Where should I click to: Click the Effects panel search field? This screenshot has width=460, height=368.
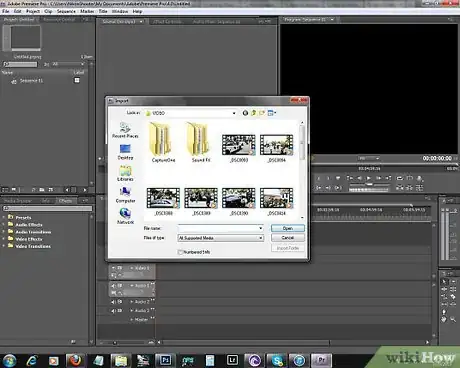tap(47, 208)
